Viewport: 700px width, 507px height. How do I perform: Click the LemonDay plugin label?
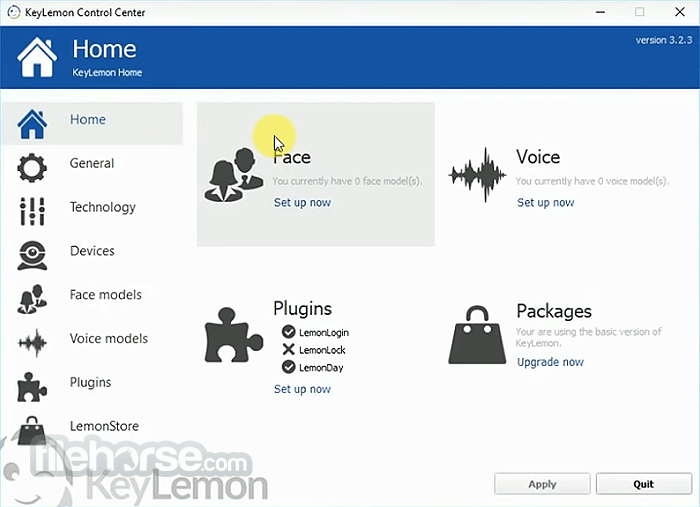click(321, 368)
